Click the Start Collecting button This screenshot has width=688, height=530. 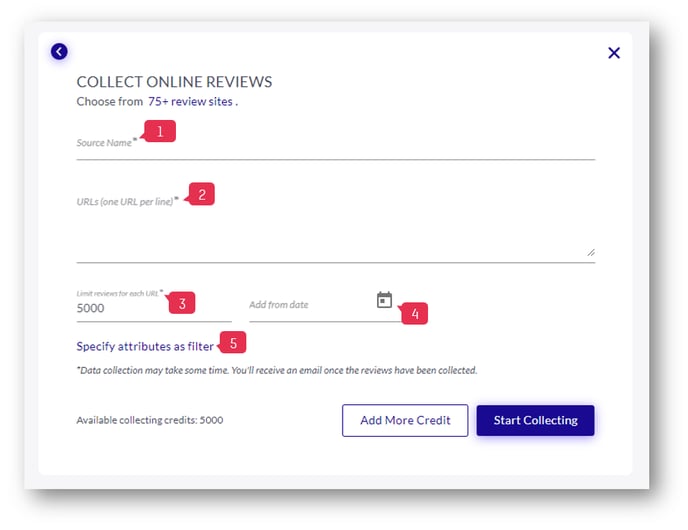535,420
